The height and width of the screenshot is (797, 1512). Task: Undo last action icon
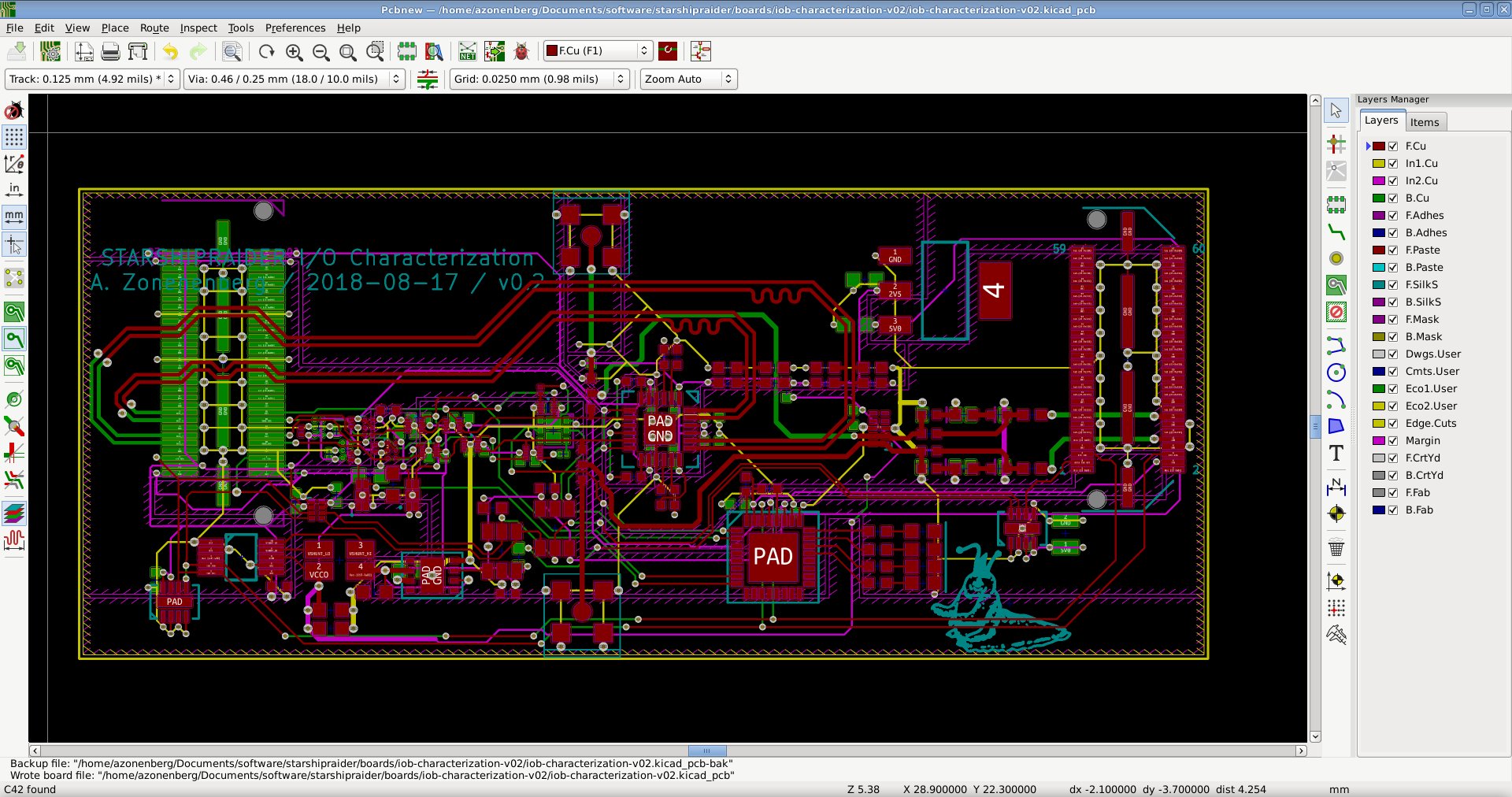pyautogui.click(x=171, y=51)
